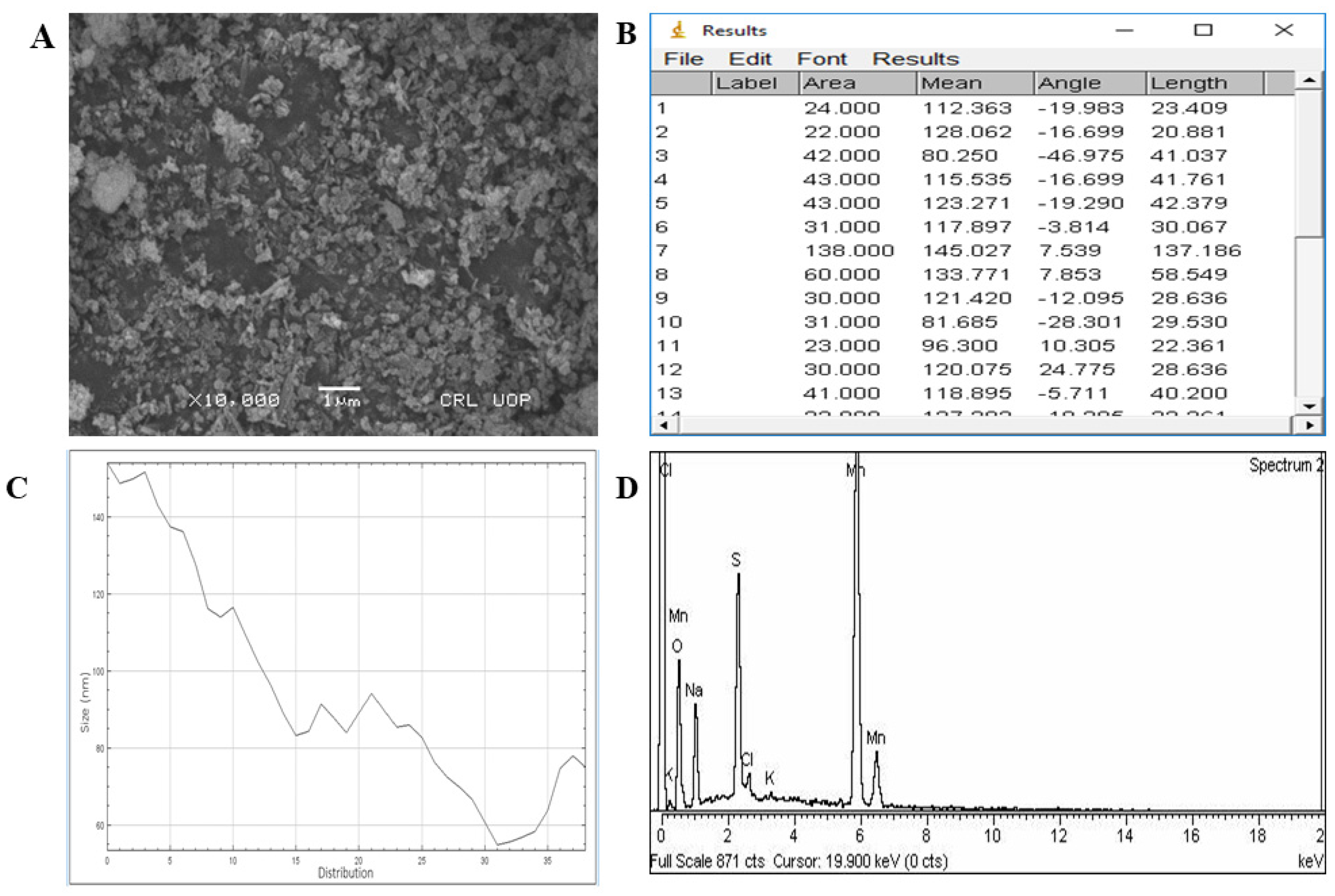The width and height of the screenshot is (1335, 896).
Task: Click the scroll down arrow in Results table
Action: click(1309, 406)
